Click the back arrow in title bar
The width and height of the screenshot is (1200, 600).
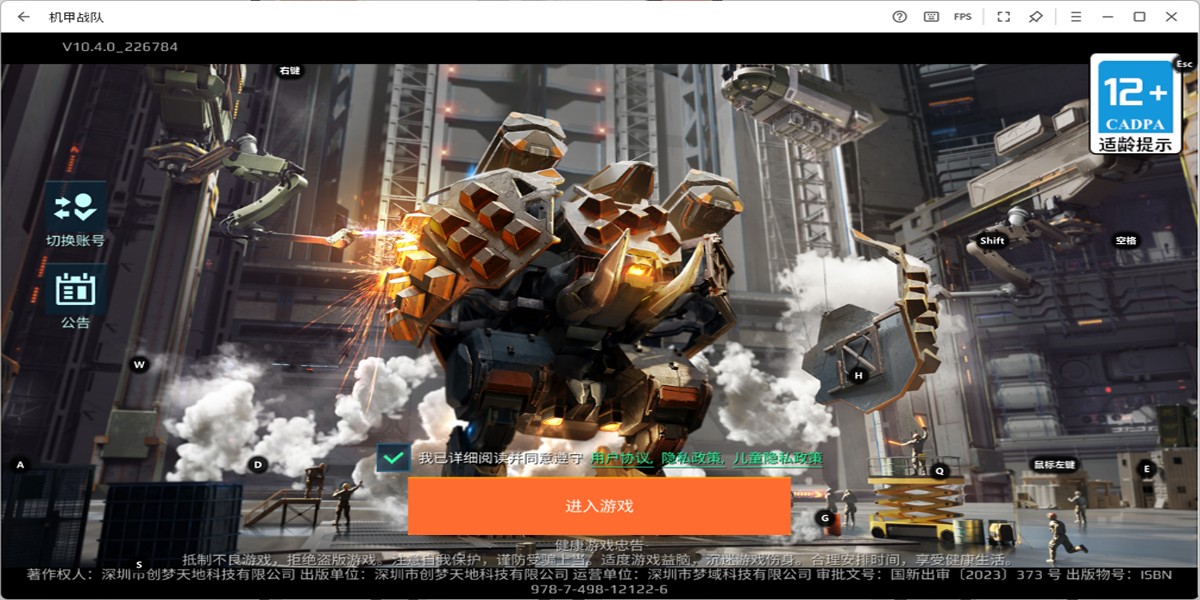click(24, 17)
